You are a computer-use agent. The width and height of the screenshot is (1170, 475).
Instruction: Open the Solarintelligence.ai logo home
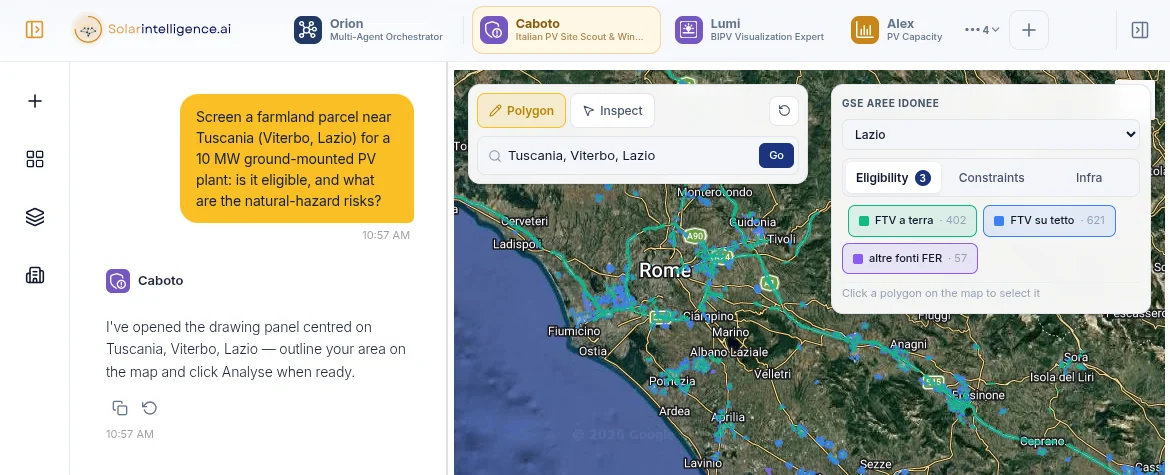tap(152, 30)
